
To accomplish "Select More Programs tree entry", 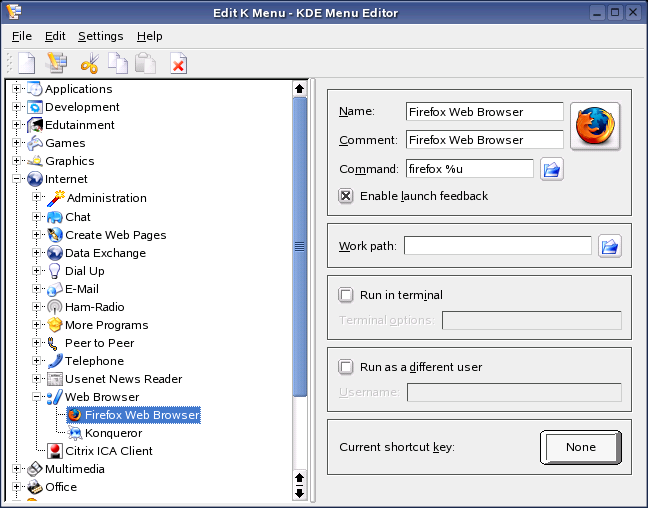I will 107,325.
